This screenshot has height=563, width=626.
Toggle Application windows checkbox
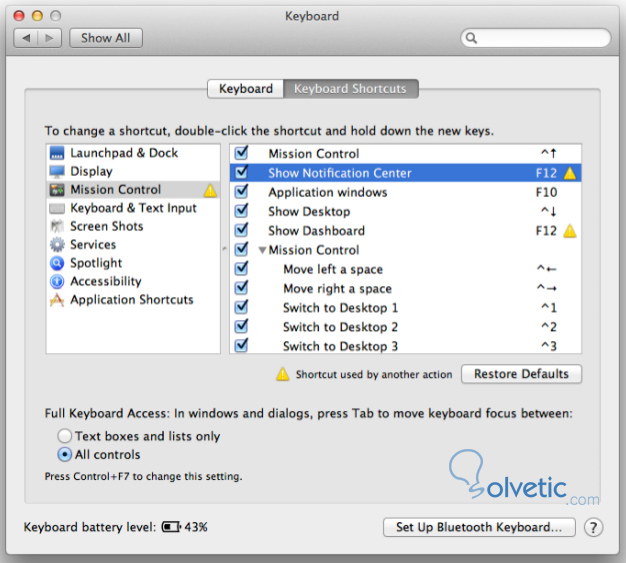pos(241,192)
